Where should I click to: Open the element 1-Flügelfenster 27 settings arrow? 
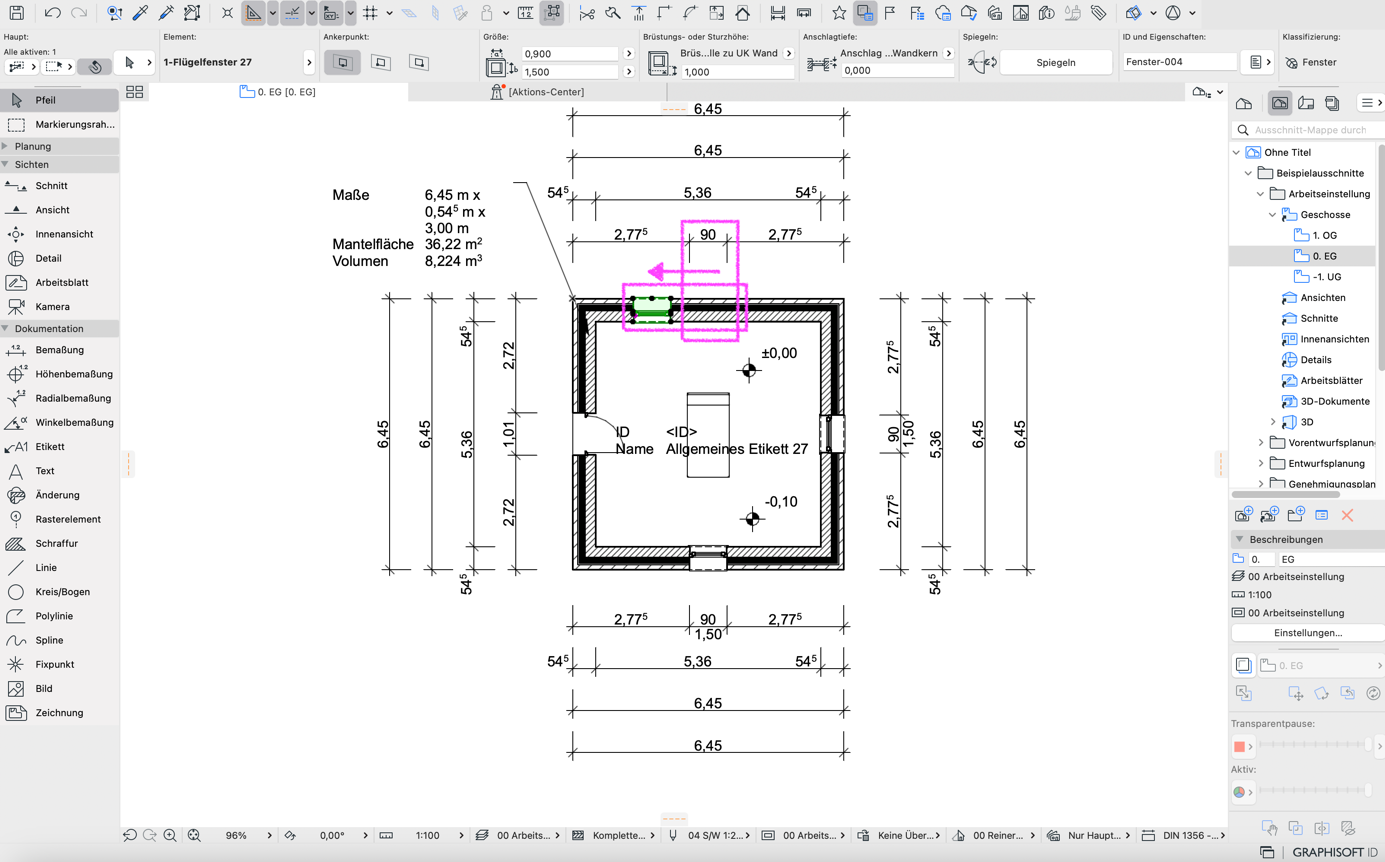(x=308, y=62)
